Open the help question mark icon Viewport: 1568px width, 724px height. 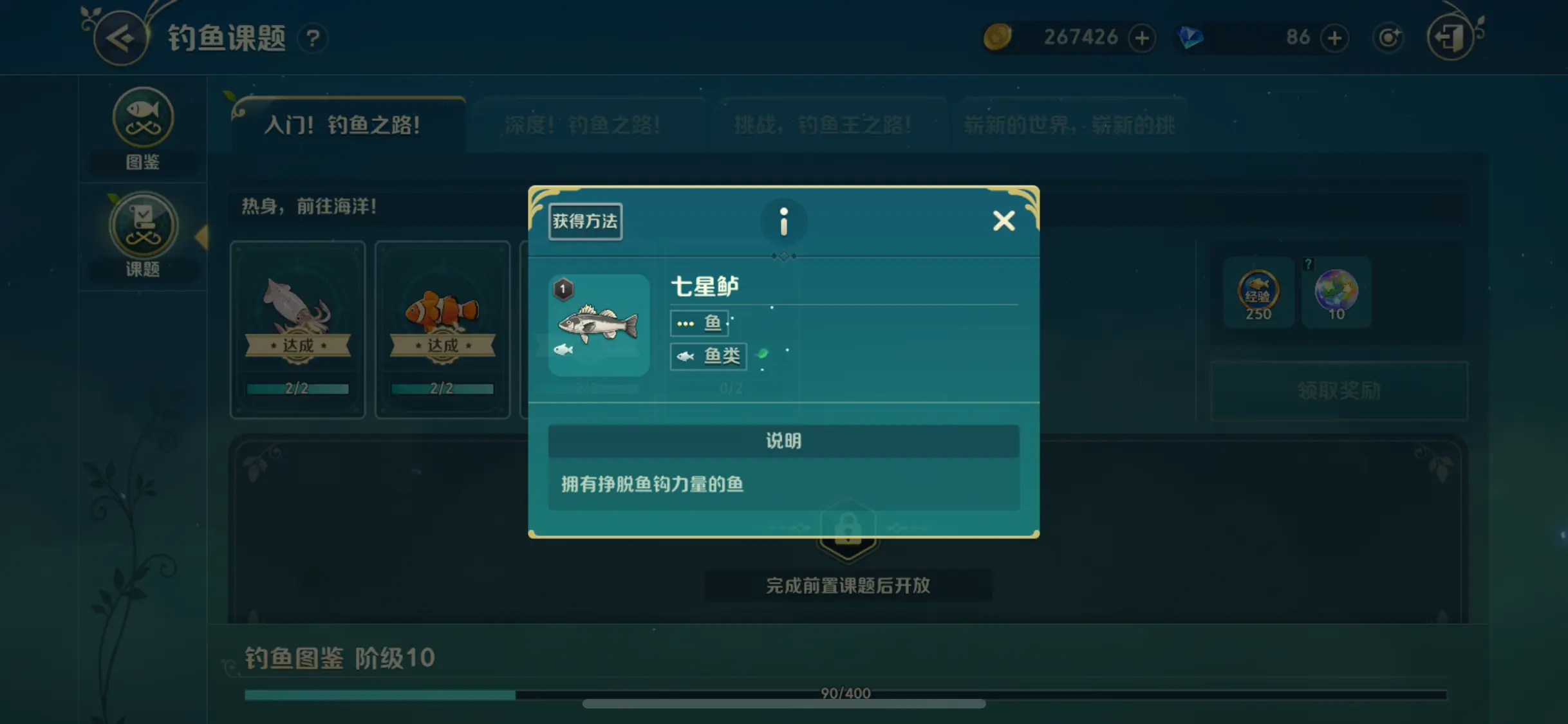coord(313,38)
